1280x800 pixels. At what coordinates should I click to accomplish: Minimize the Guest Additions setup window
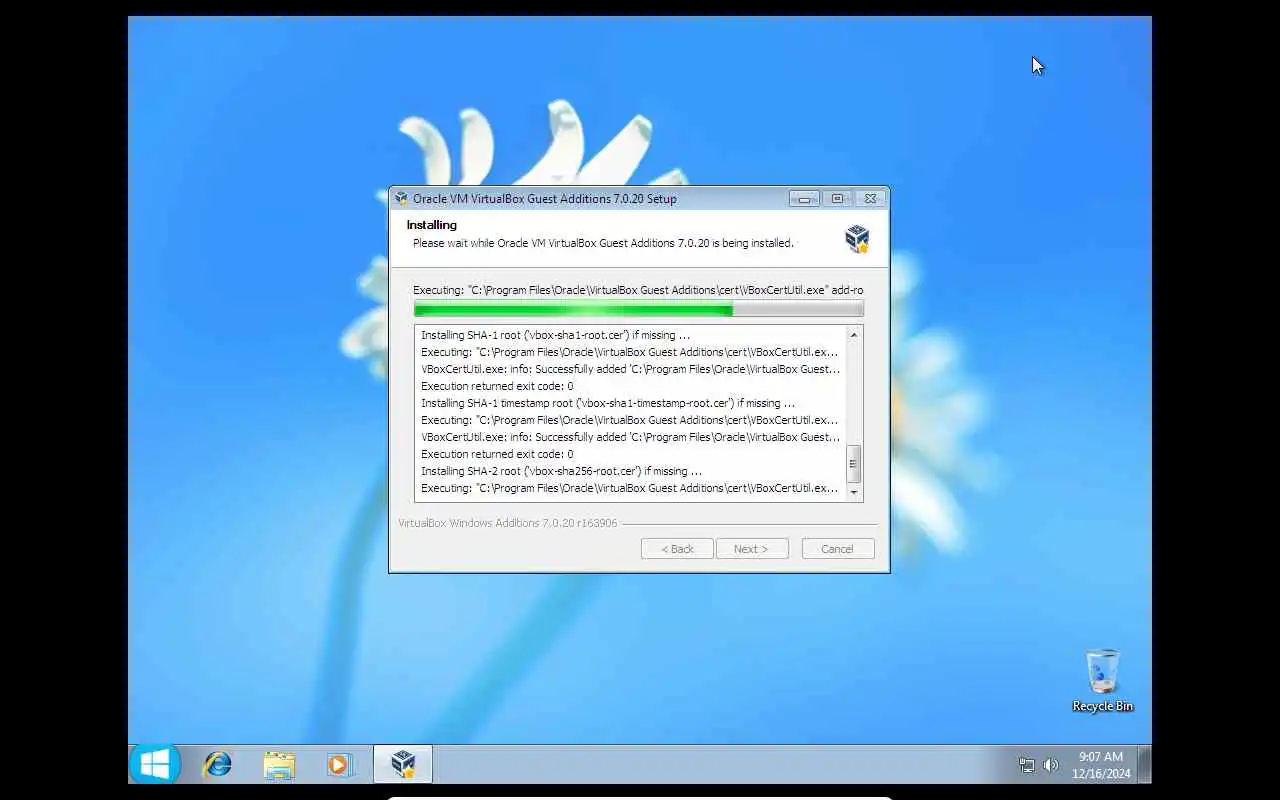(804, 198)
